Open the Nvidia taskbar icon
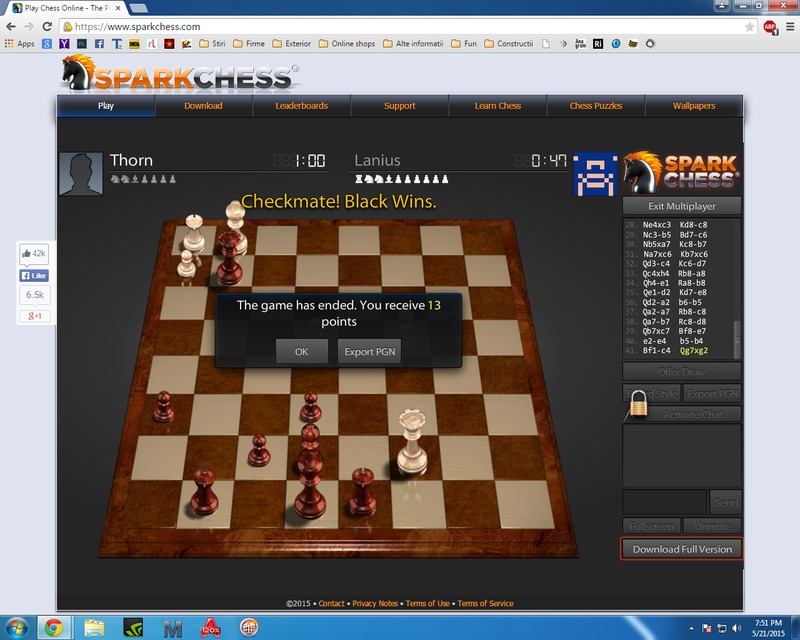This screenshot has height=640, width=800. click(x=133, y=628)
